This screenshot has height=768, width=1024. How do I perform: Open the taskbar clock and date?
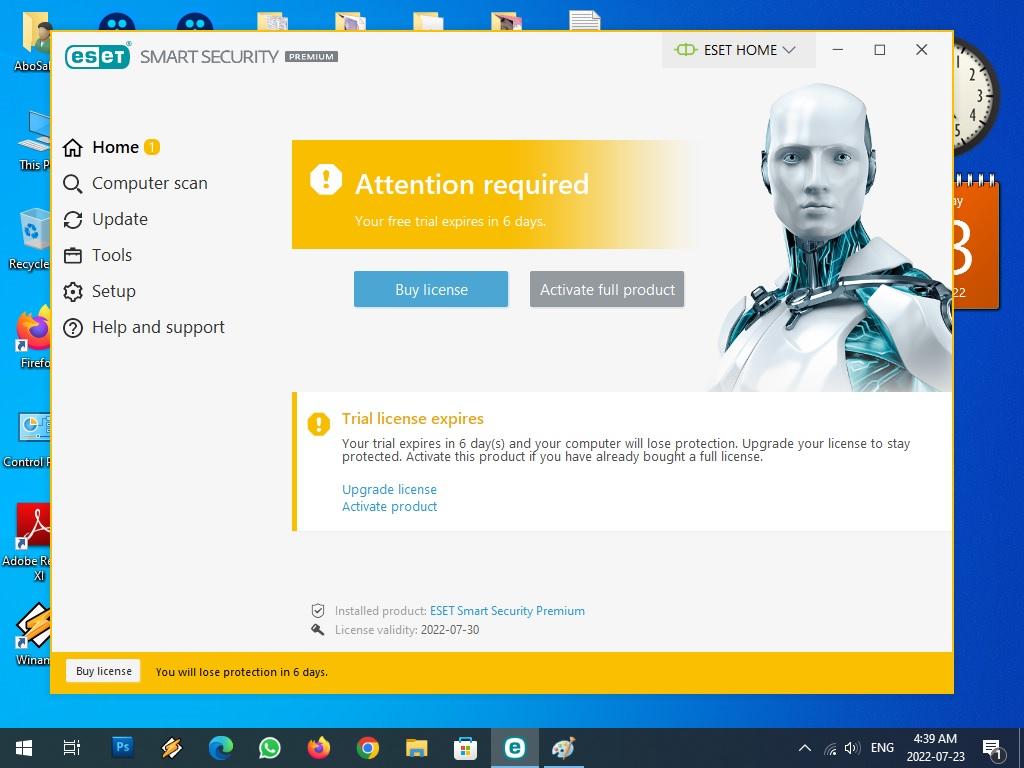[935, 748]
